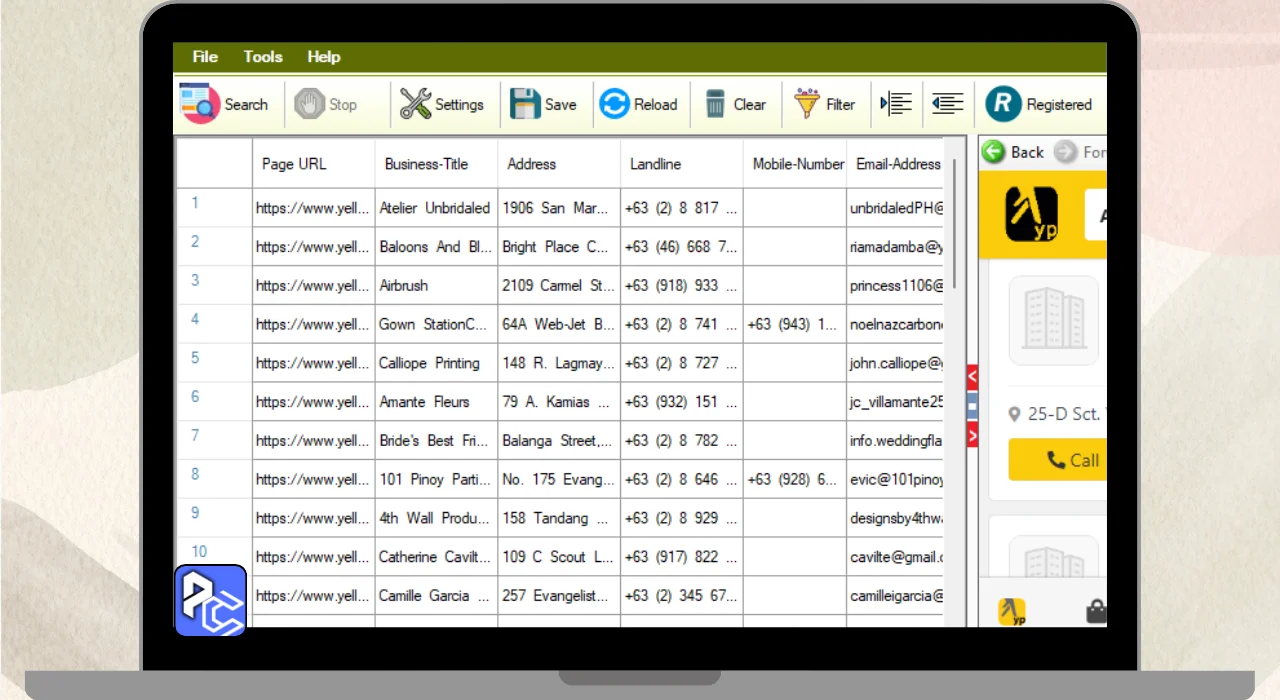Click the Mobile-Number column header
The height and width of the screenshot is (700, 1280).
point(795,164)
